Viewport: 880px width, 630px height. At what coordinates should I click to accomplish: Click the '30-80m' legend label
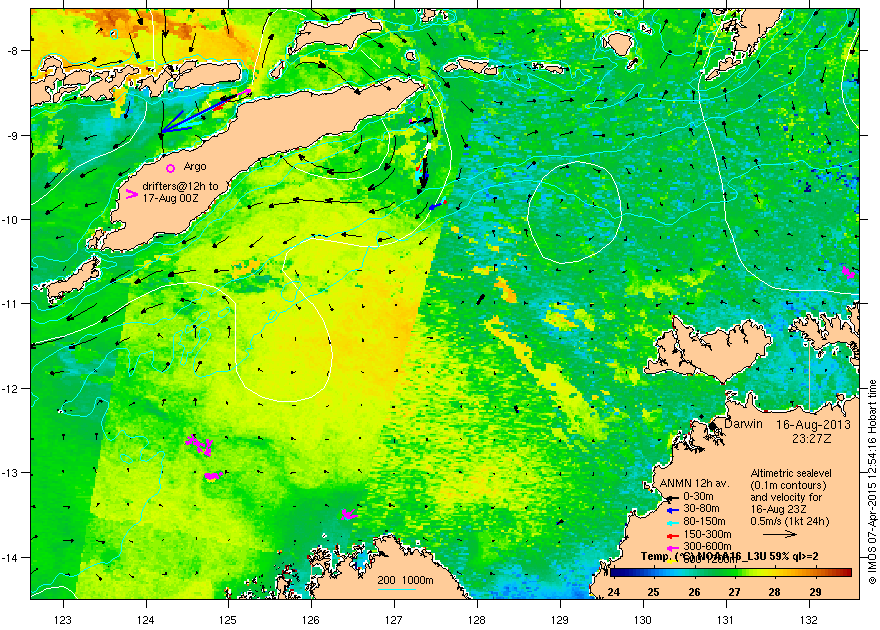coord(701,509)
